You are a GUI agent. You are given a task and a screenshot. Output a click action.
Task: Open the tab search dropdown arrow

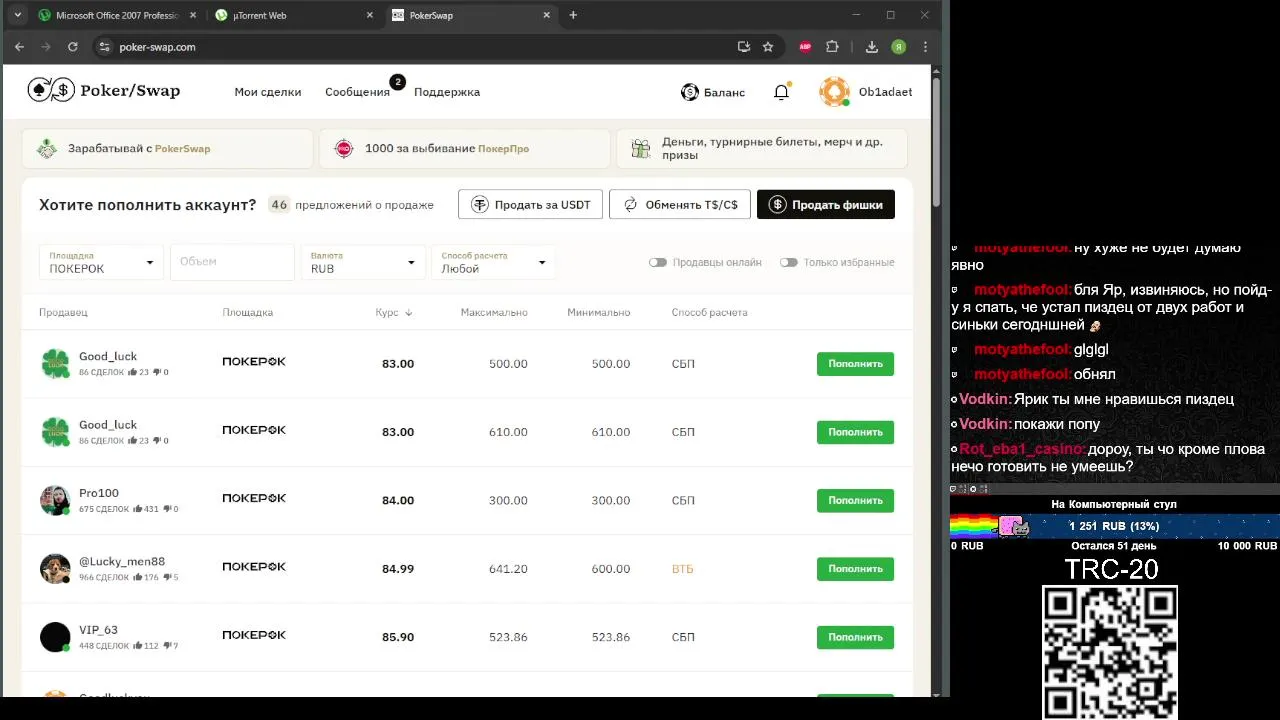17,15
